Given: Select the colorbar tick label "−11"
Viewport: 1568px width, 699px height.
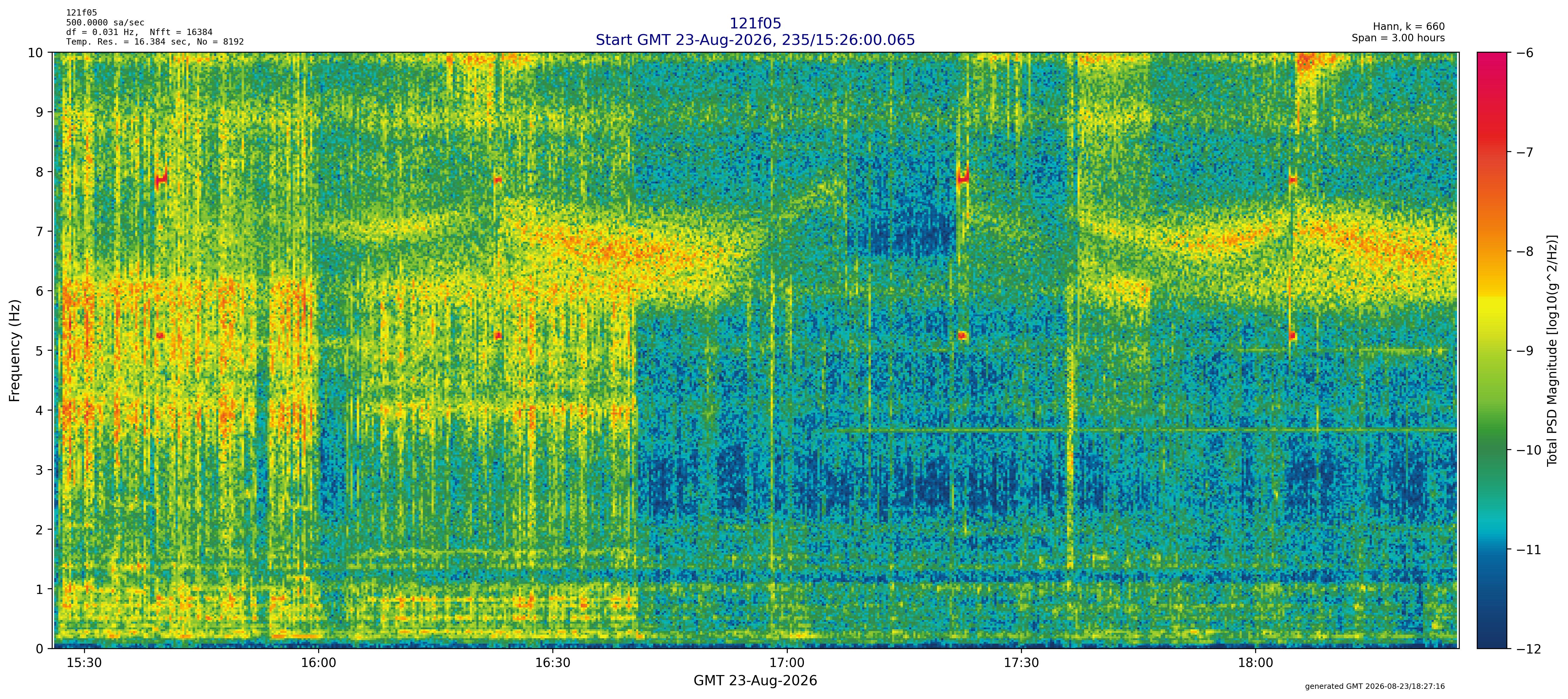Looking at the screenshot, I should (x=1529, y=550).
